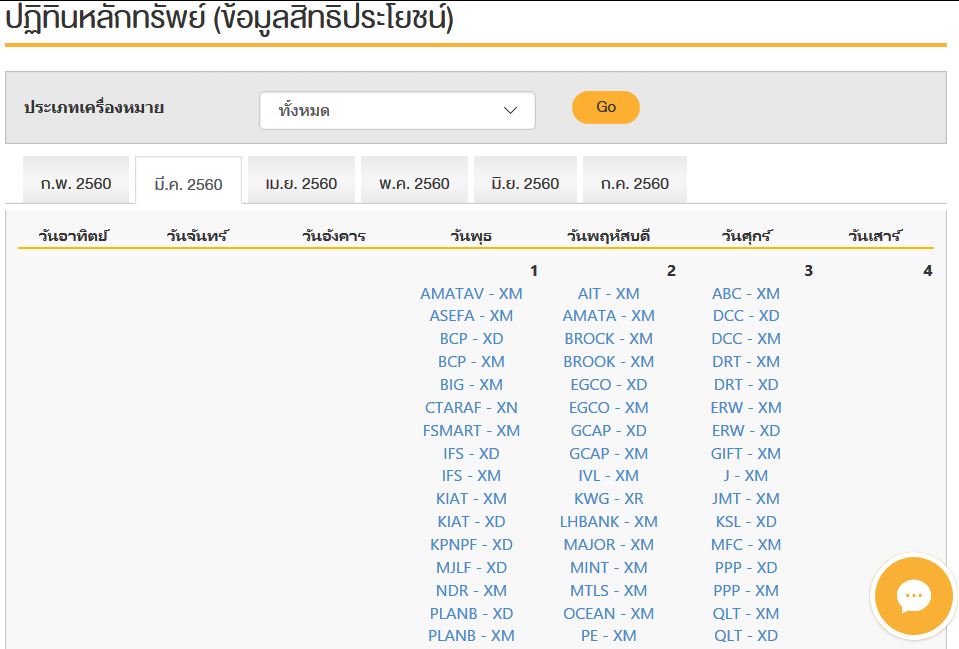The width and height of the screenshot is (959, 649).
Task: Open the ERW - XD link
Action: click(x=746, y=431)
